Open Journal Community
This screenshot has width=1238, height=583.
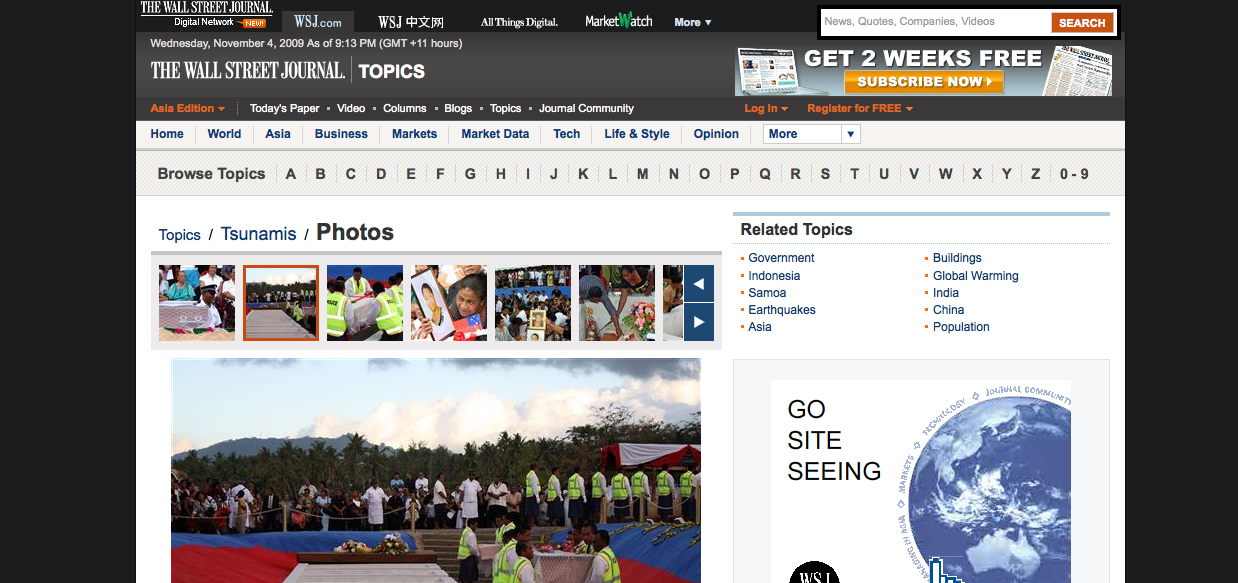586,108
